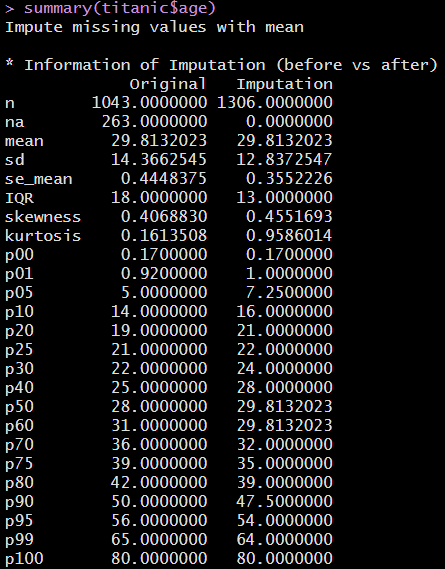Click the IQR value 13.0000000
This screenshot has height=569, width=445.
coord(285,197)
